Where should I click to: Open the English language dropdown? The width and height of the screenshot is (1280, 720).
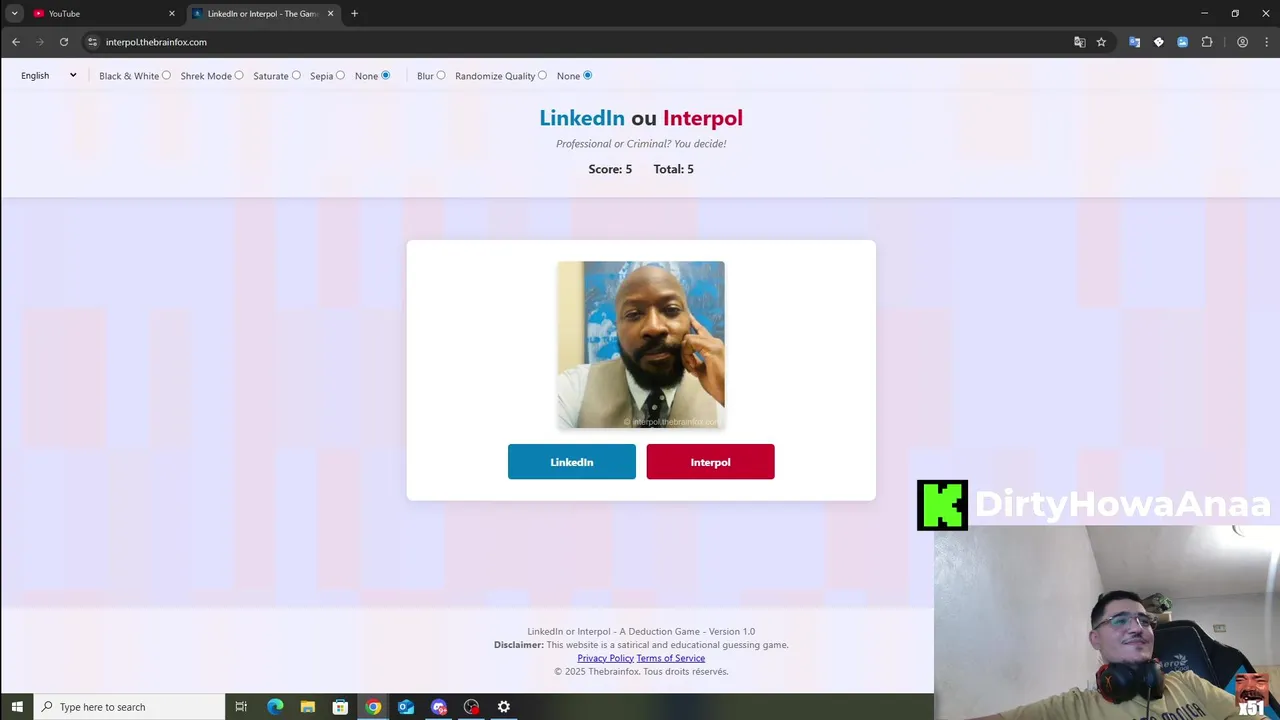(49, 76)
